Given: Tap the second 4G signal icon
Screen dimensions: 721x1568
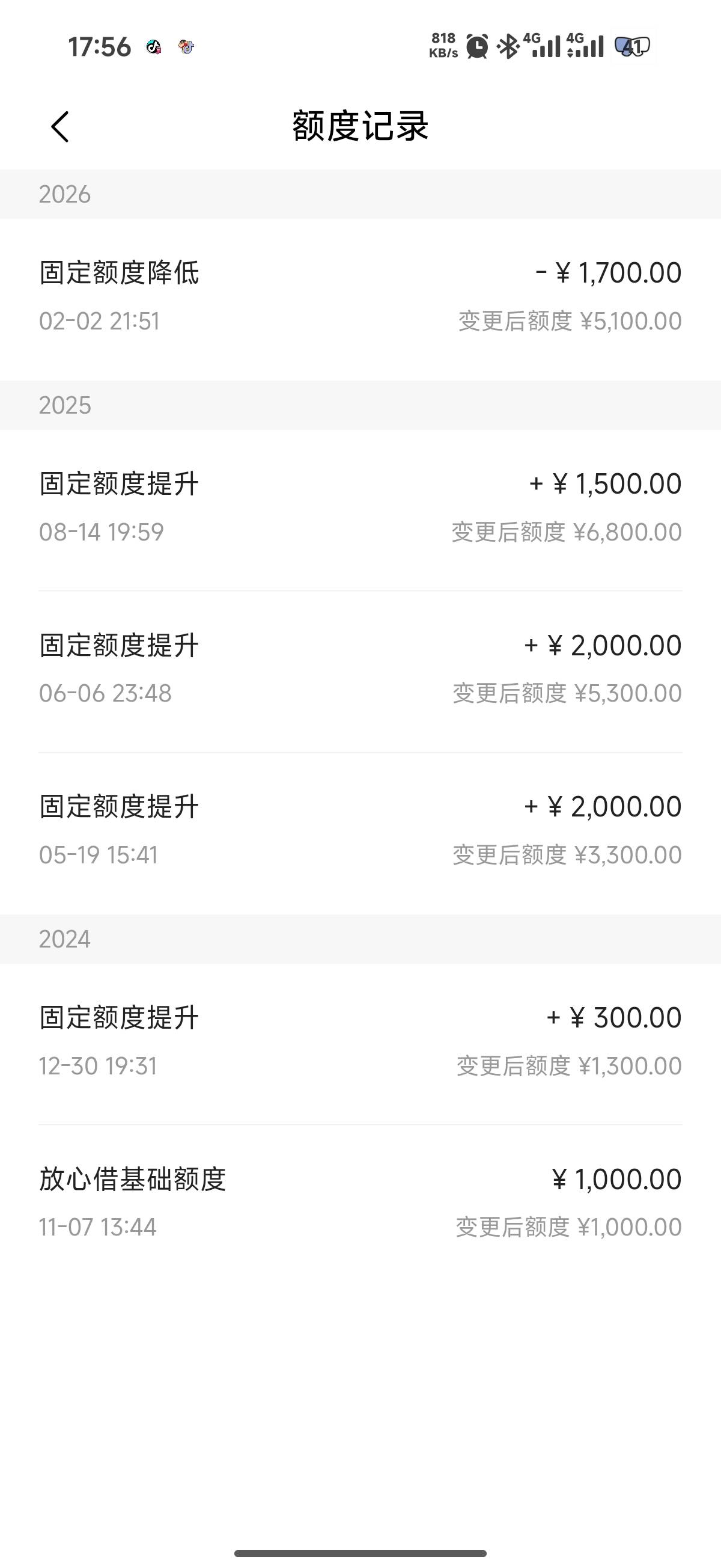Looking at the screenshot, I should [585, 46].
